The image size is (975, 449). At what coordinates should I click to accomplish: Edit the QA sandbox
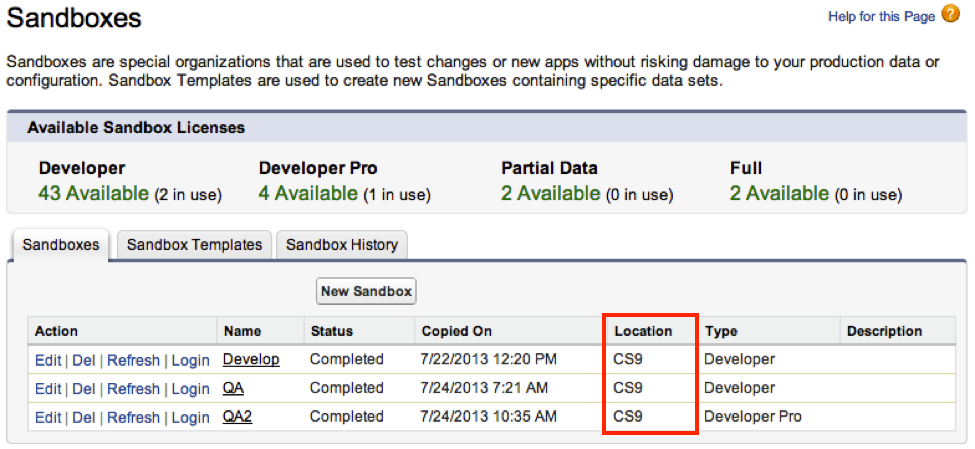(x=47, y=389)
